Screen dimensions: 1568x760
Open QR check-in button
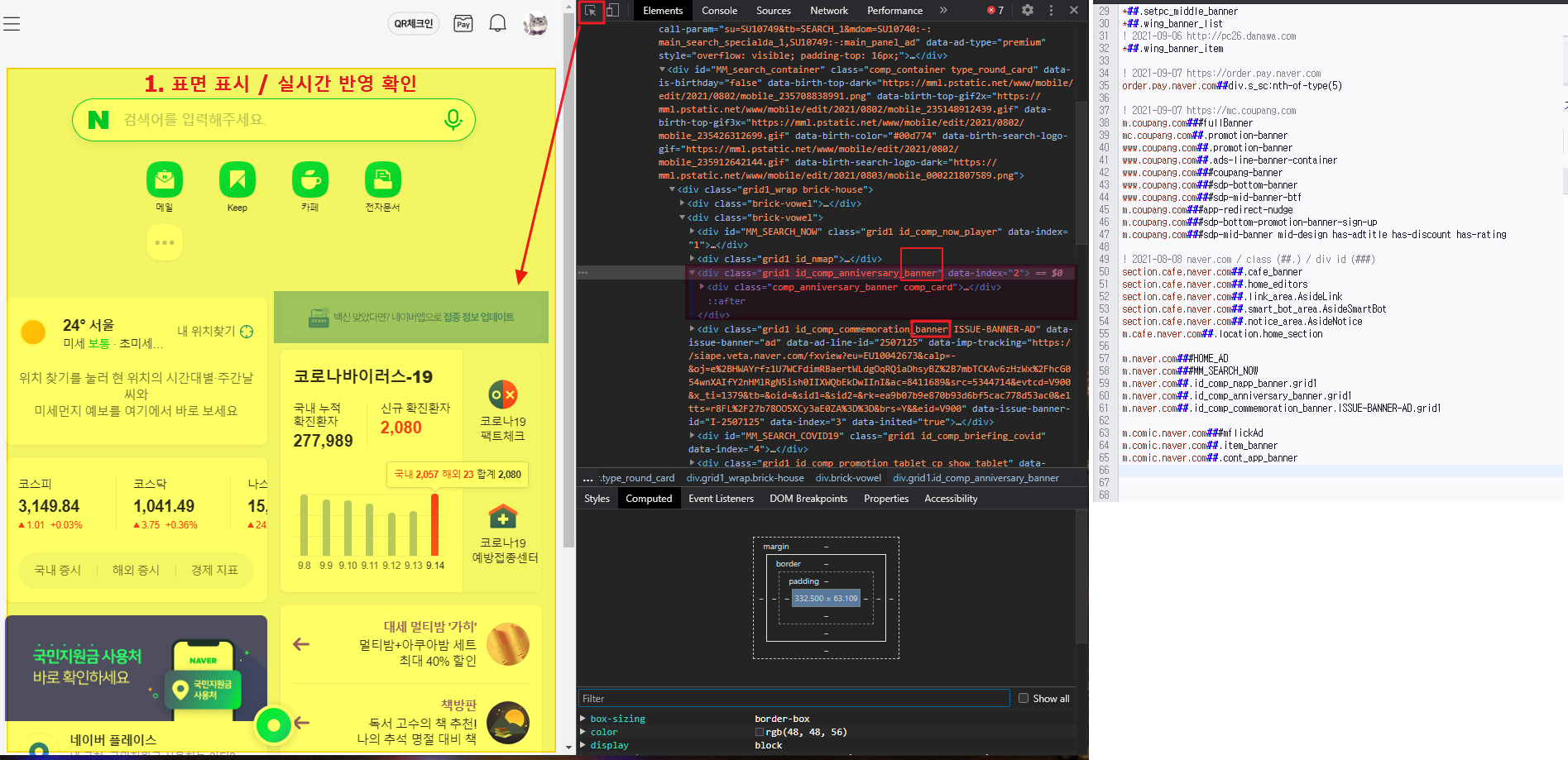(x=413, y=24)
